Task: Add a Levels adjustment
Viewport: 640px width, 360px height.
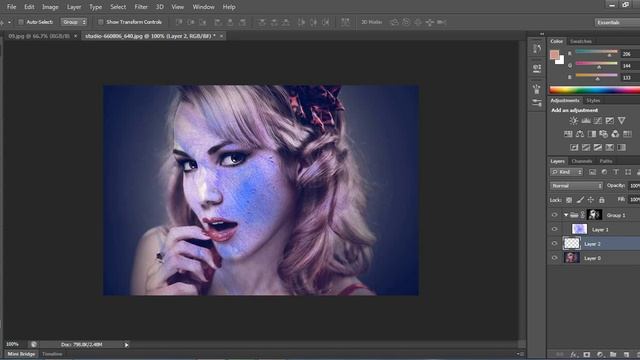Action: [586, 120]
